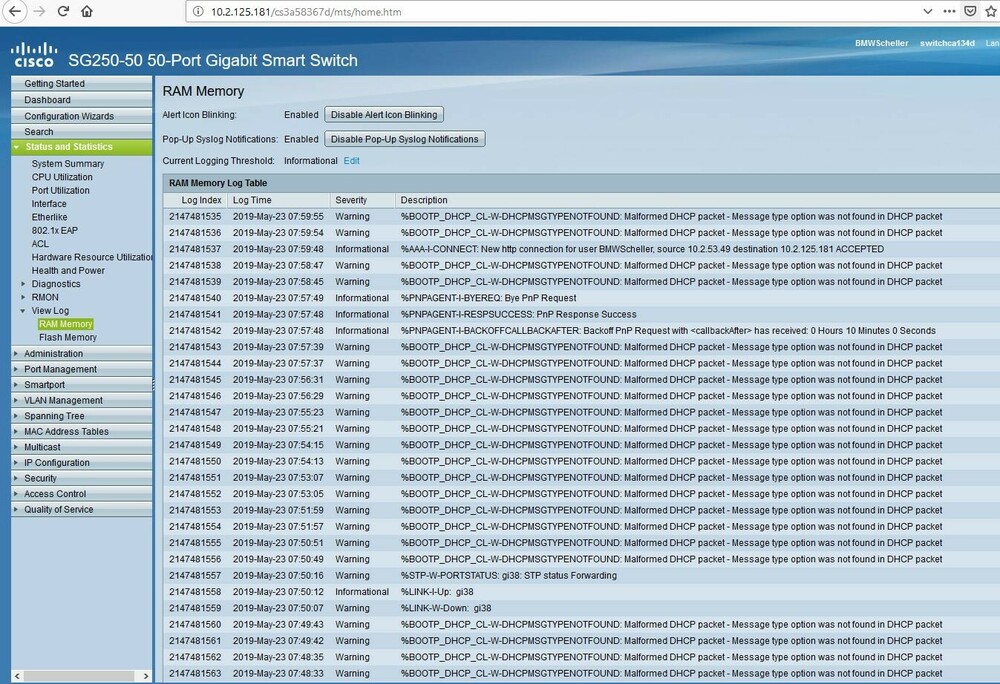Click the browser URL address field
Viewport: 1000px width, 684px height.
(500, 12)
